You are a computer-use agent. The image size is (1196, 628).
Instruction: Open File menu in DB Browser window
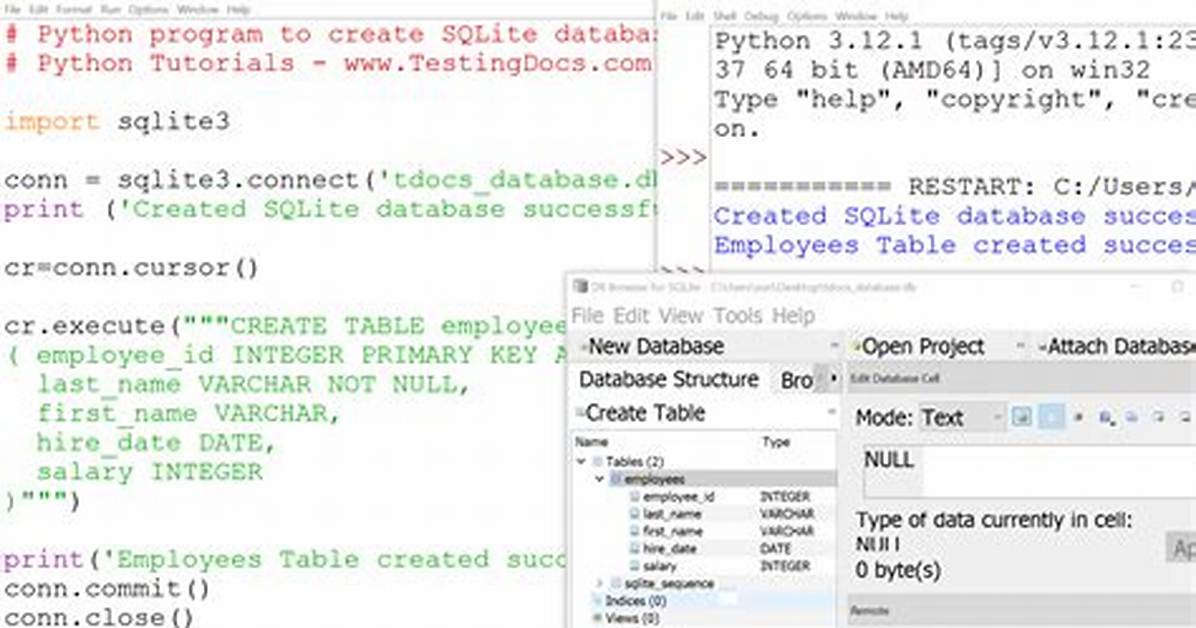[587, 315]
